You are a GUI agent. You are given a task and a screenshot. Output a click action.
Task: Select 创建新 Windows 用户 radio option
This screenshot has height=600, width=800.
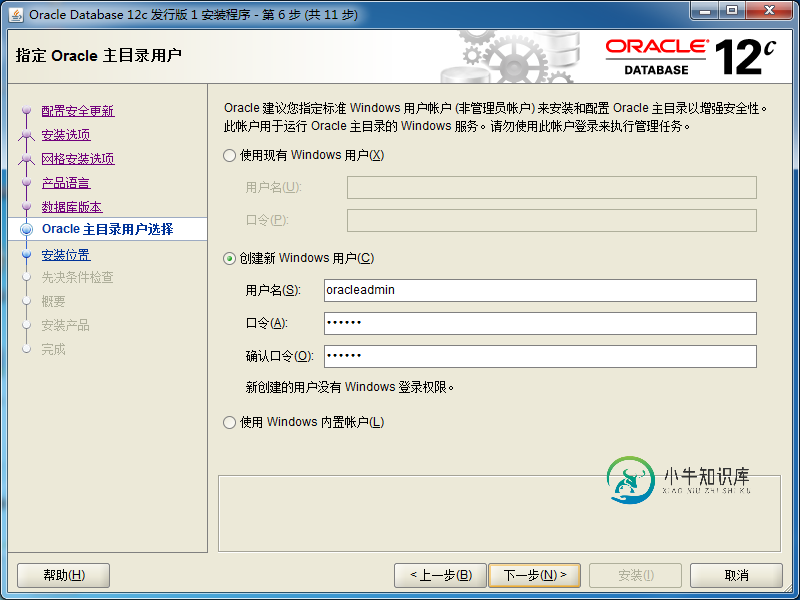(x=230, y=259)
